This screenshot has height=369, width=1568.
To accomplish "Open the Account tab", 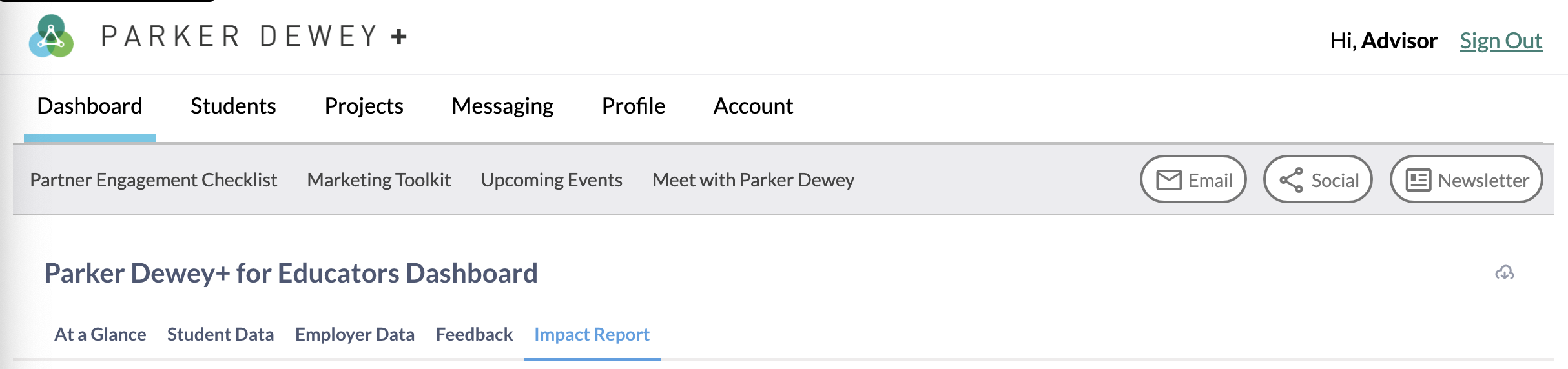I will click(x=753, y=106).
